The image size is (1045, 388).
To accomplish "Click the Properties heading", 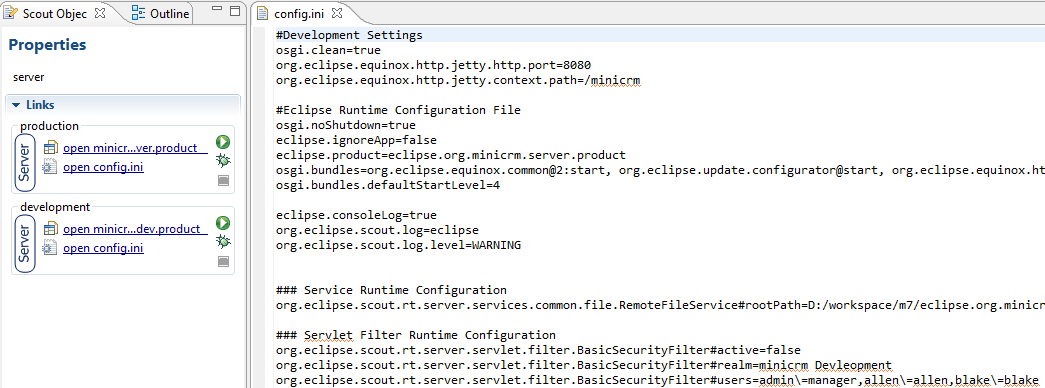I will 47,45.
